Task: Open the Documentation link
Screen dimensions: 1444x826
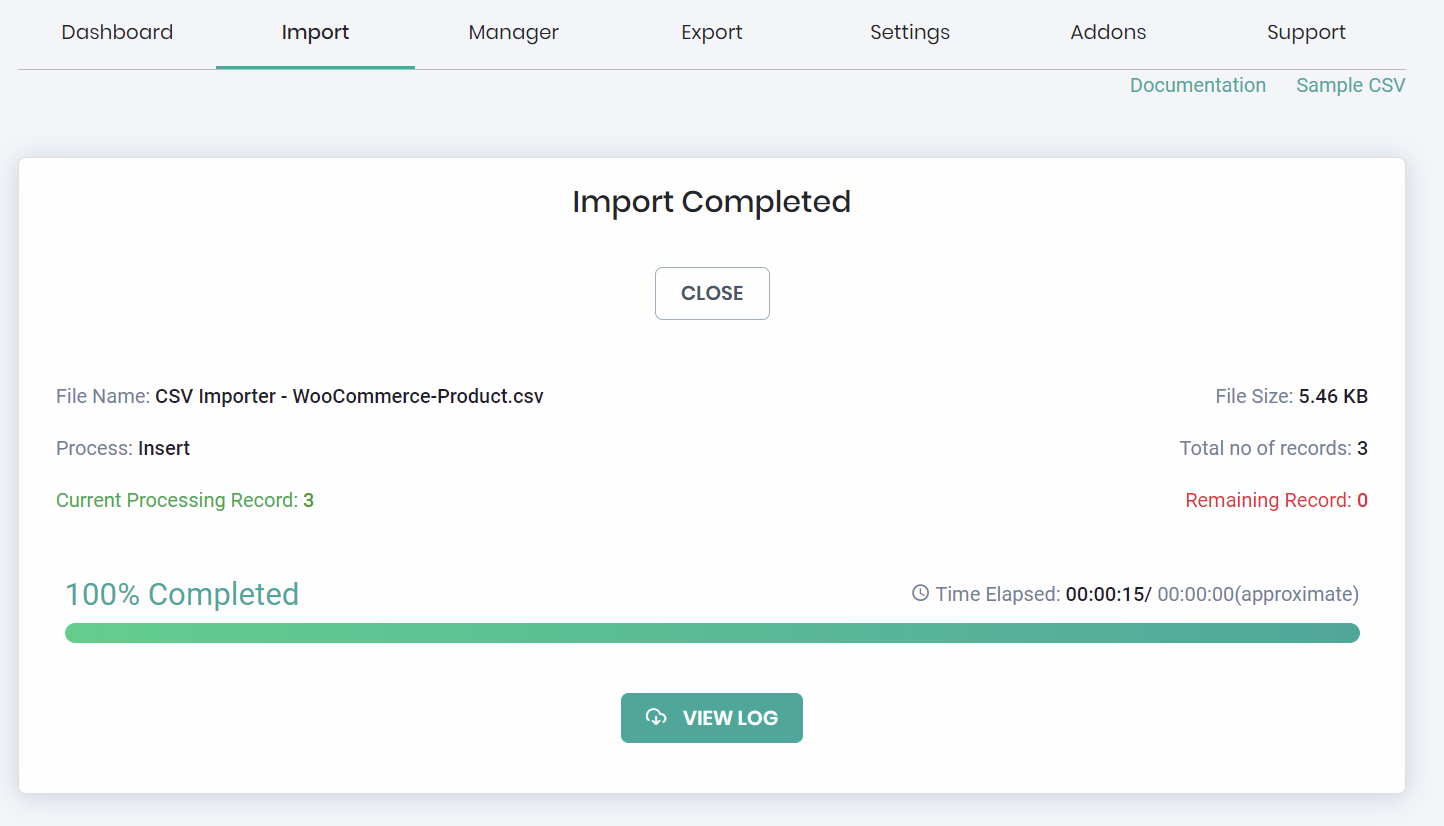Action: [x=1197, y=85]
